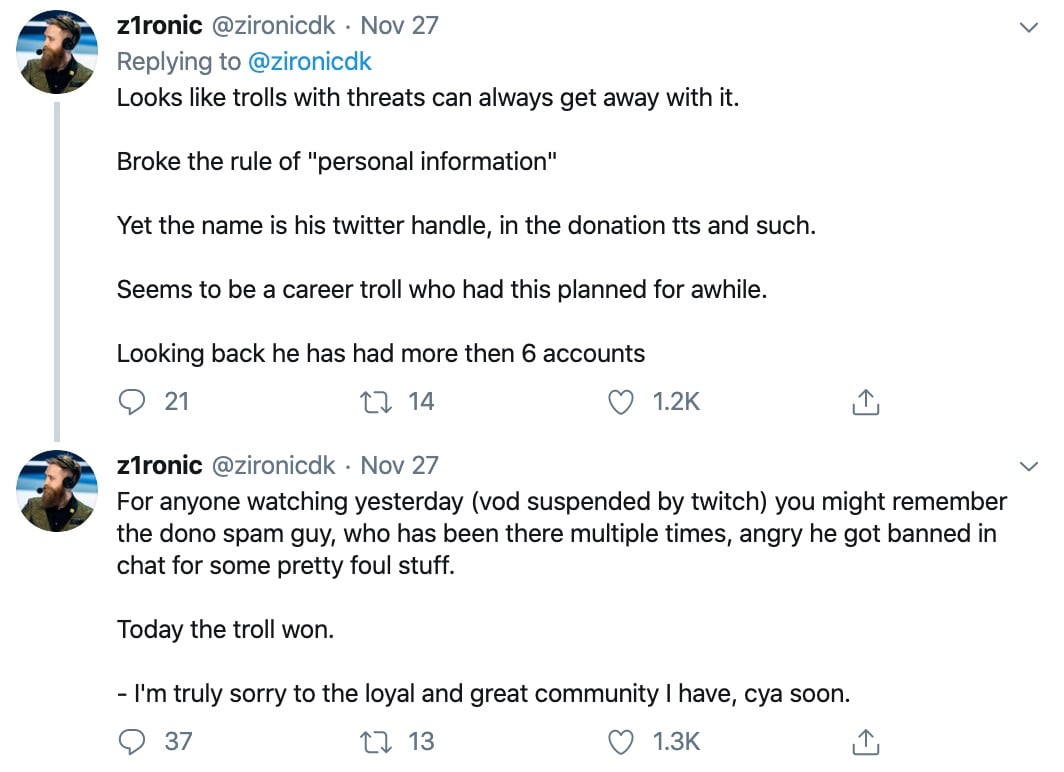
Task: Click the @zironicdk handle on the second tweet
Action: pos(273,465)
